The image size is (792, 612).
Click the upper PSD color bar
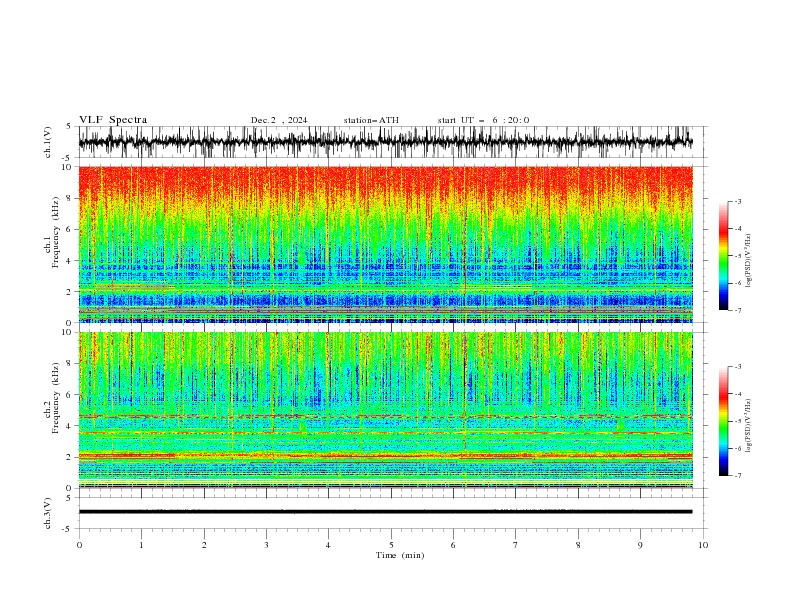coord(723,256)
